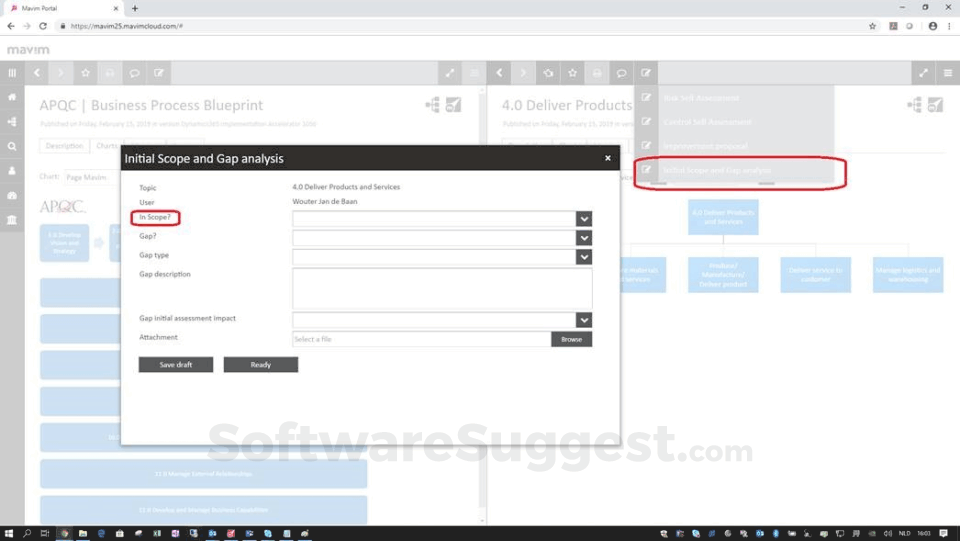This screenshot has width=960, height=541.
Task: Open the hamburger menu at far right
Action: pyautogui.click(x=947, y=73)
